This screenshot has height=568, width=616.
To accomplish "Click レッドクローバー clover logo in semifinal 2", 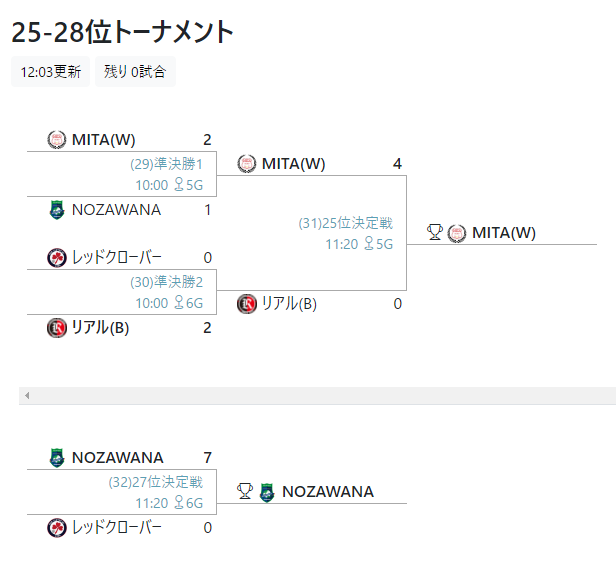I will click(x=57, y=258).
